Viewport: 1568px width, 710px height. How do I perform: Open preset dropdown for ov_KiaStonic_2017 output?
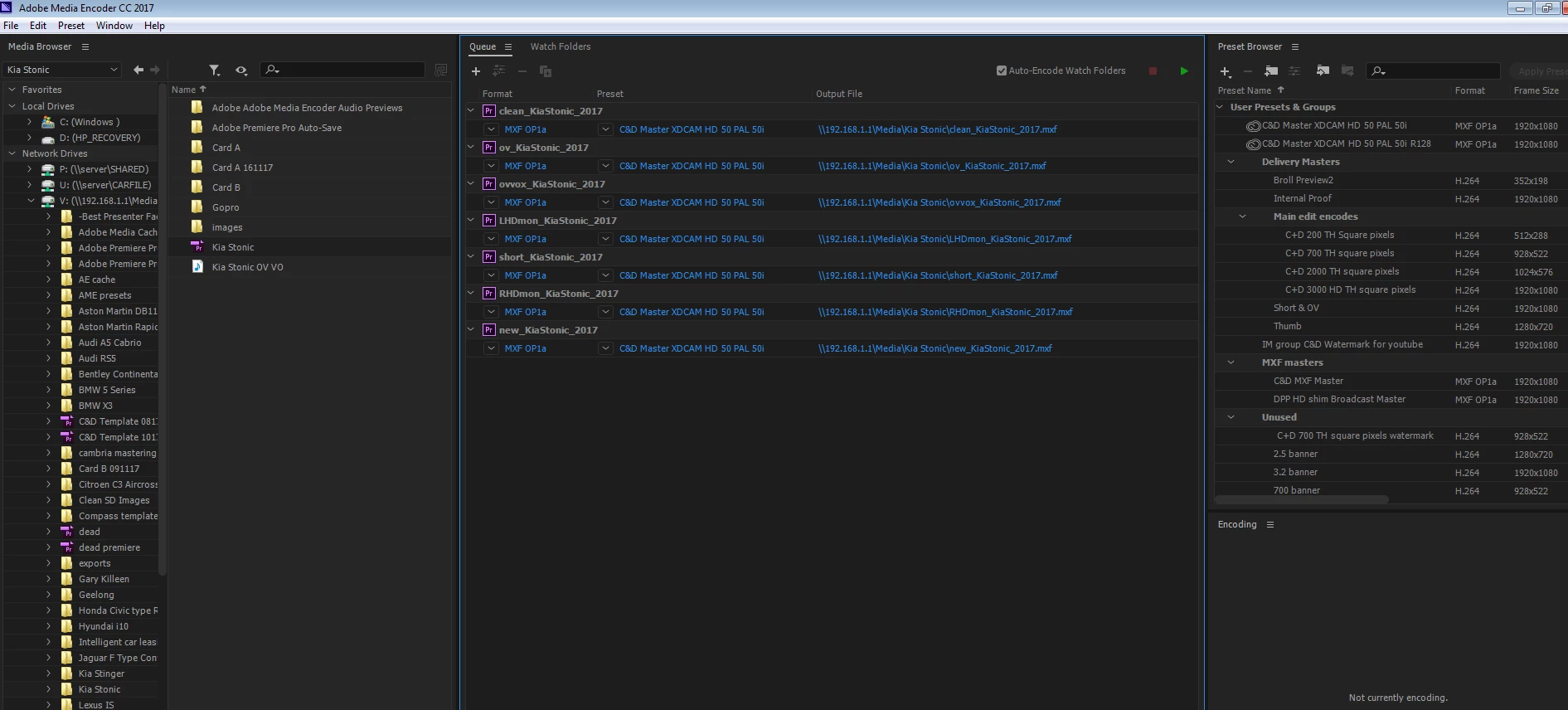[605, 166]
